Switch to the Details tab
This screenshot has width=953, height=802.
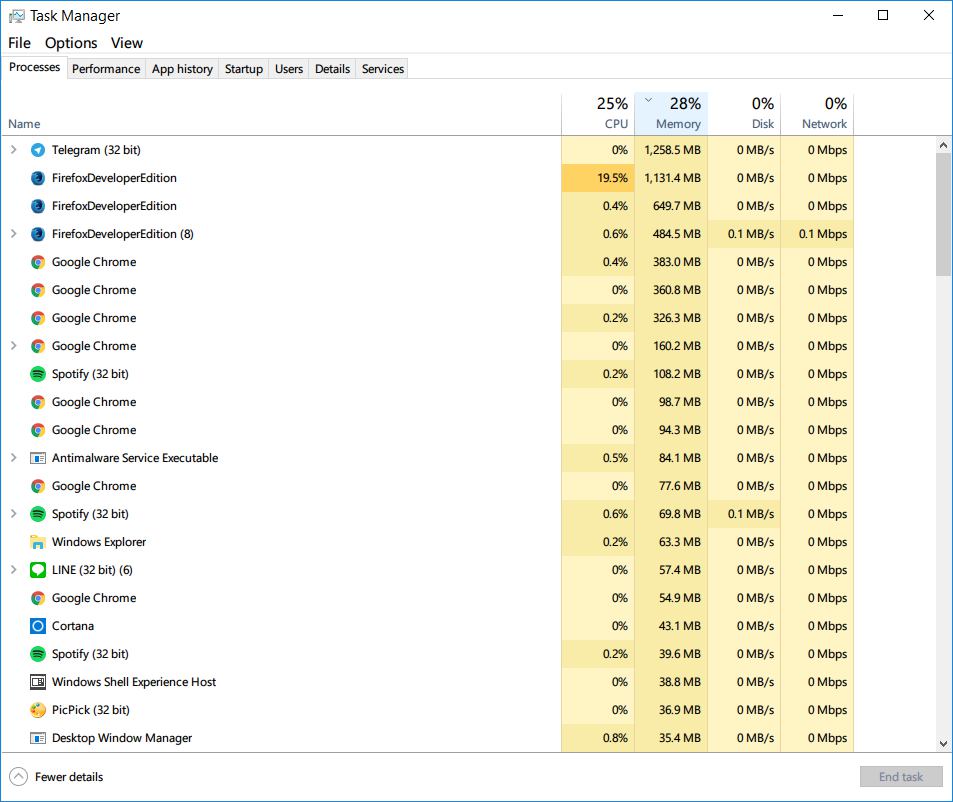[x=332, y=69]
